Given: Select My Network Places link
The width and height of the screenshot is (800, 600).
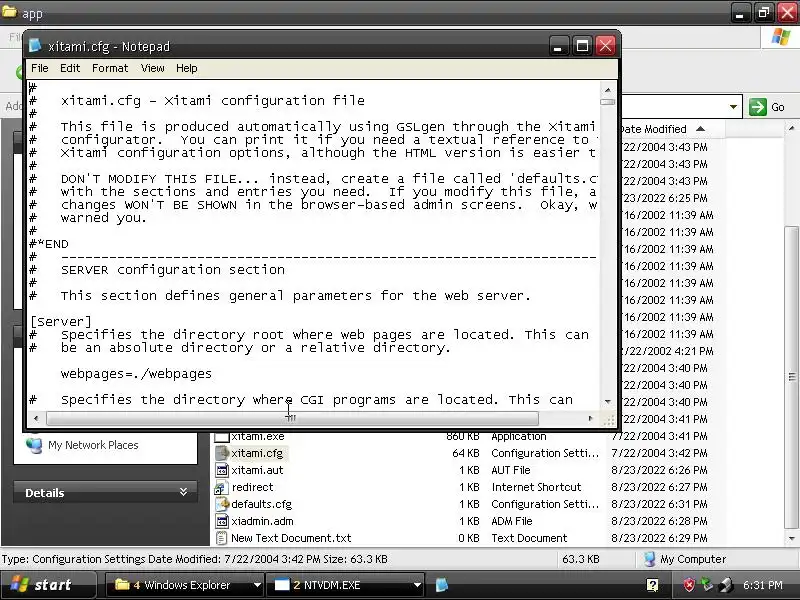Looking at the screenshot, I should (93, 445).
